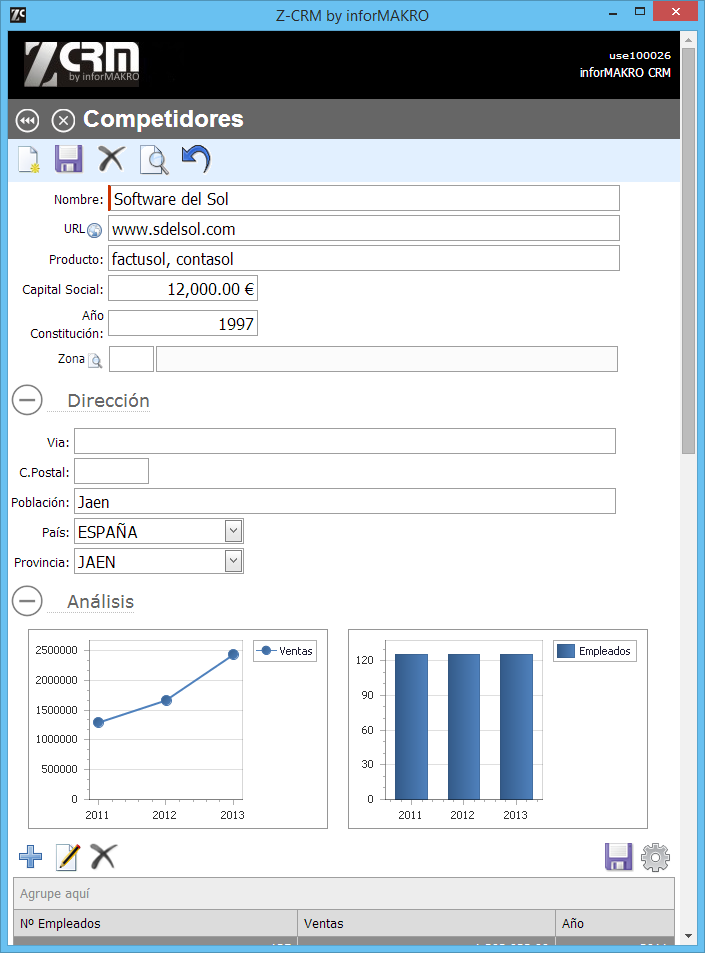Close the Z-CRM window
705x953 pixels.
pyautogui.click(x=676, y=12)
